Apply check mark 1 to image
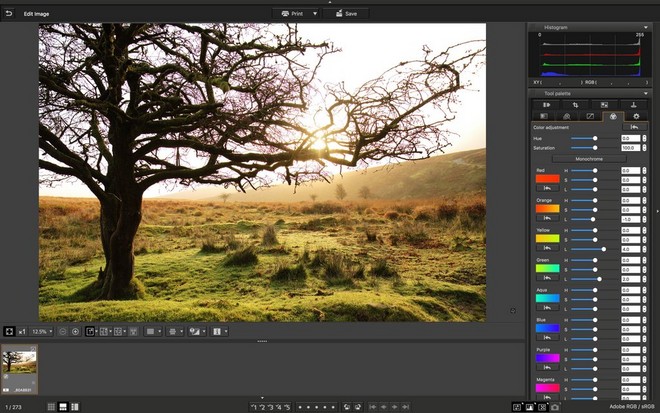This screenshot has height=413, width=660. click(x=254, y=407)
